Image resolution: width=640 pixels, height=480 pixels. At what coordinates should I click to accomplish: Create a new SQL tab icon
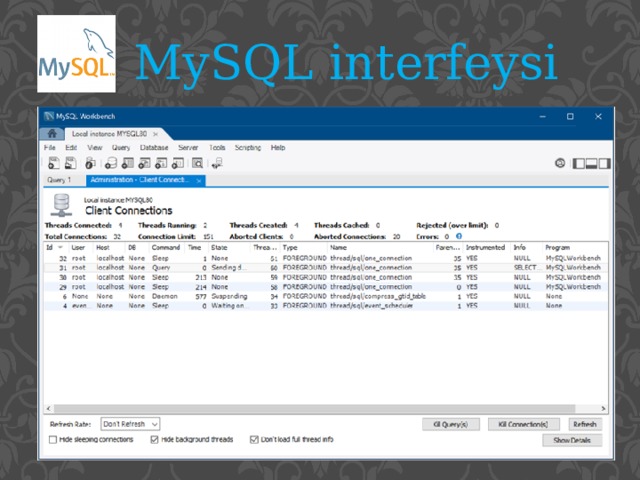[x=54, y=163]
